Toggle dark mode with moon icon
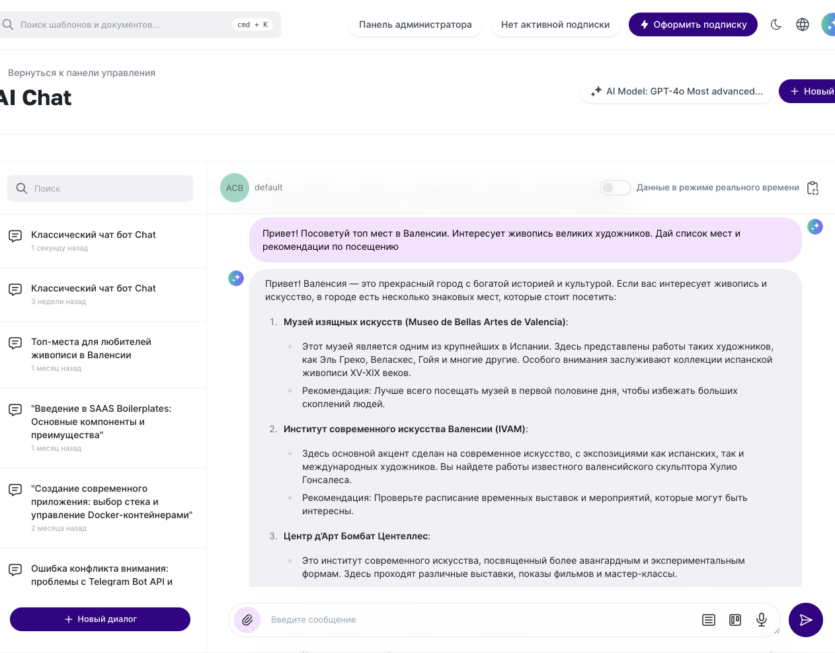This screenshot has height=653, width=835. tap(776, 24)
